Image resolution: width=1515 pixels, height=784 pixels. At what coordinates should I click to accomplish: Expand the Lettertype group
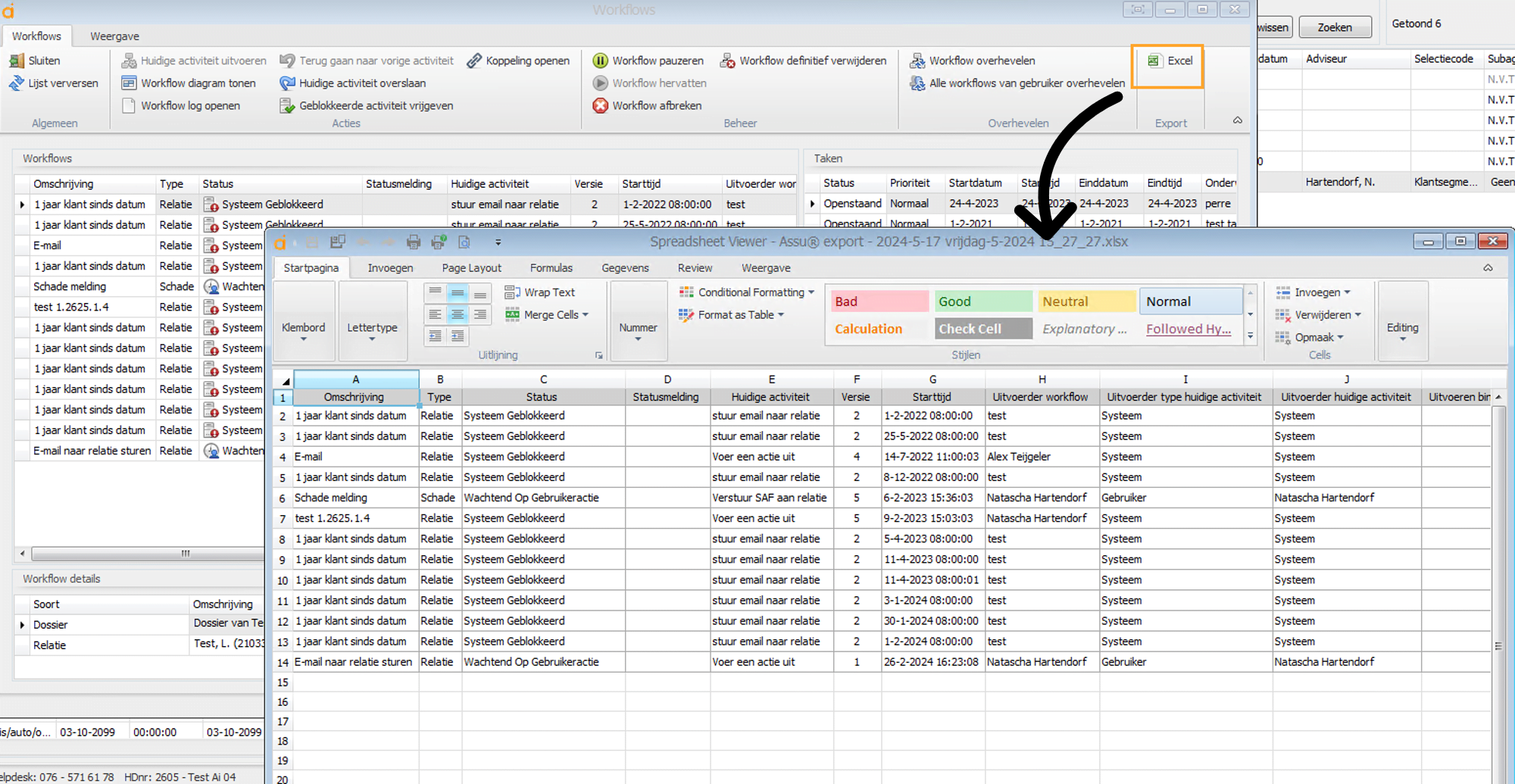click(x=372, y=321)
